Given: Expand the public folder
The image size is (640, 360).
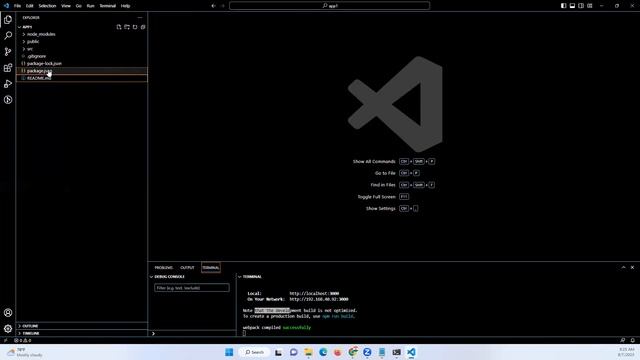Looking at the screenshot, I should click(x=82, y=42).
